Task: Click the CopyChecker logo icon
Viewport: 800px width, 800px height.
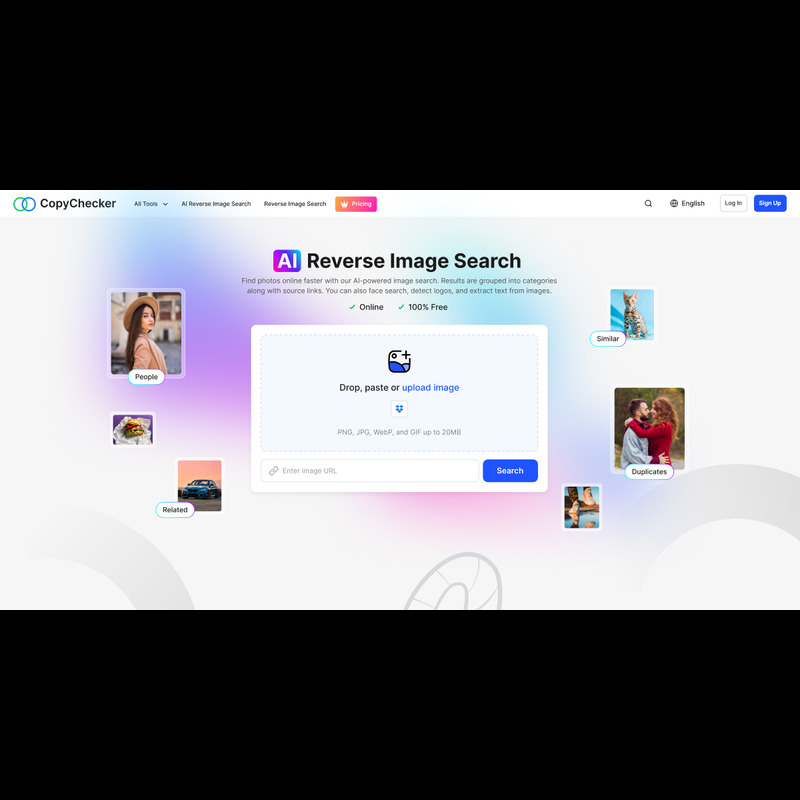Action: (24, 204)
